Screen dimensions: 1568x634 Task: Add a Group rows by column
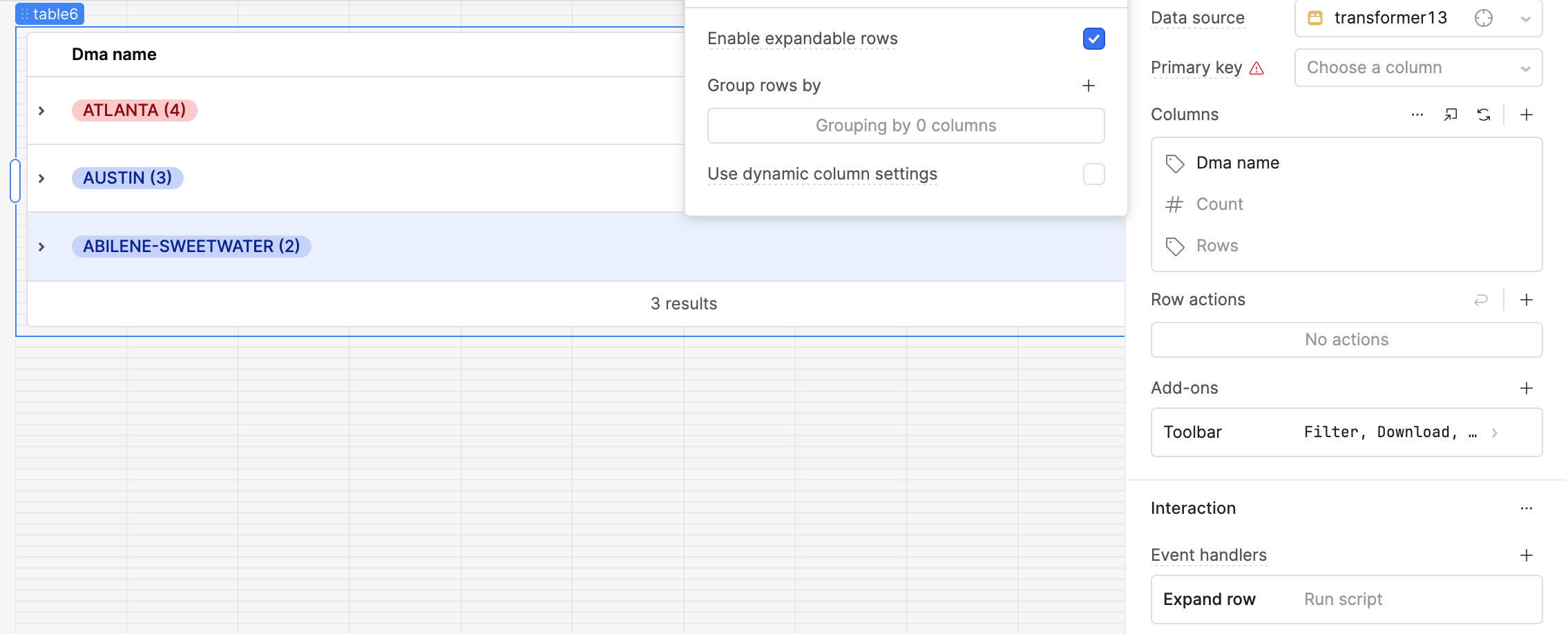point(1089,86)
